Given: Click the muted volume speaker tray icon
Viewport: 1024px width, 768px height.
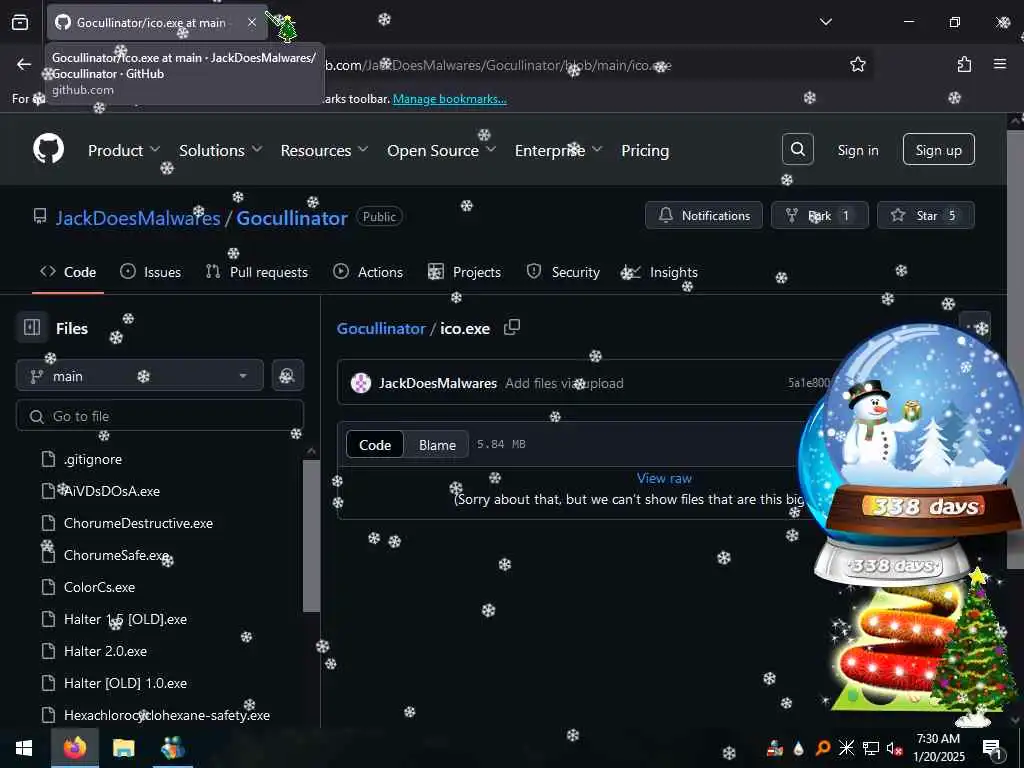Looking at the screenshot, I should [893, 748].
